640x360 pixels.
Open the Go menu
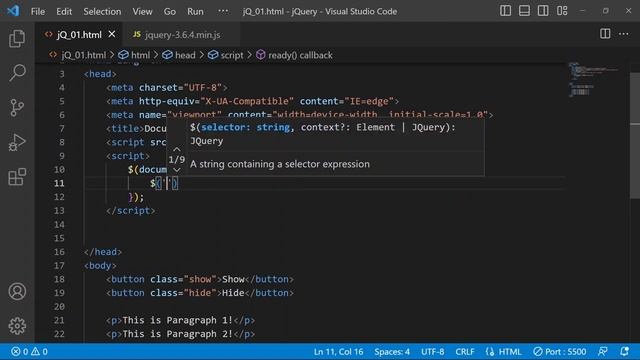169,11
